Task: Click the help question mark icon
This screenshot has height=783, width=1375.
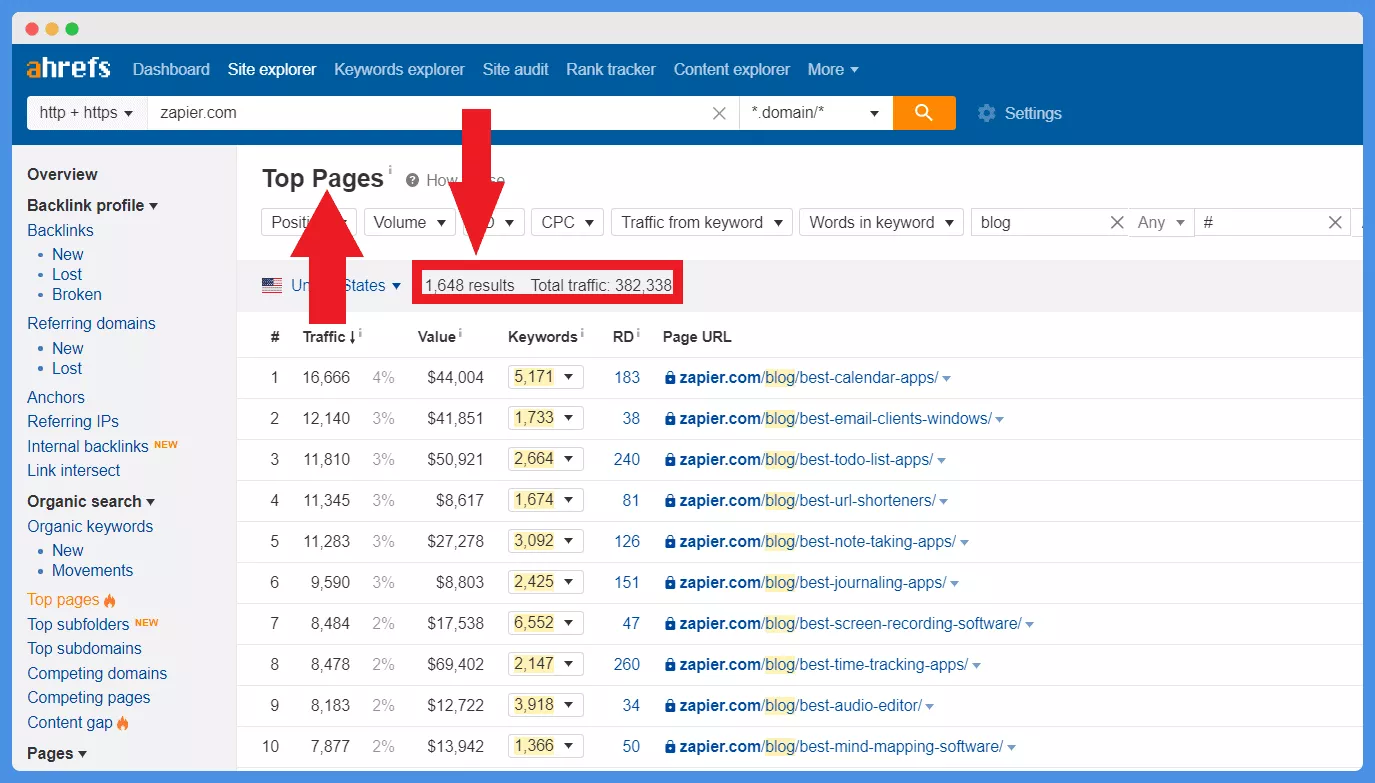Action: [412, 180]
